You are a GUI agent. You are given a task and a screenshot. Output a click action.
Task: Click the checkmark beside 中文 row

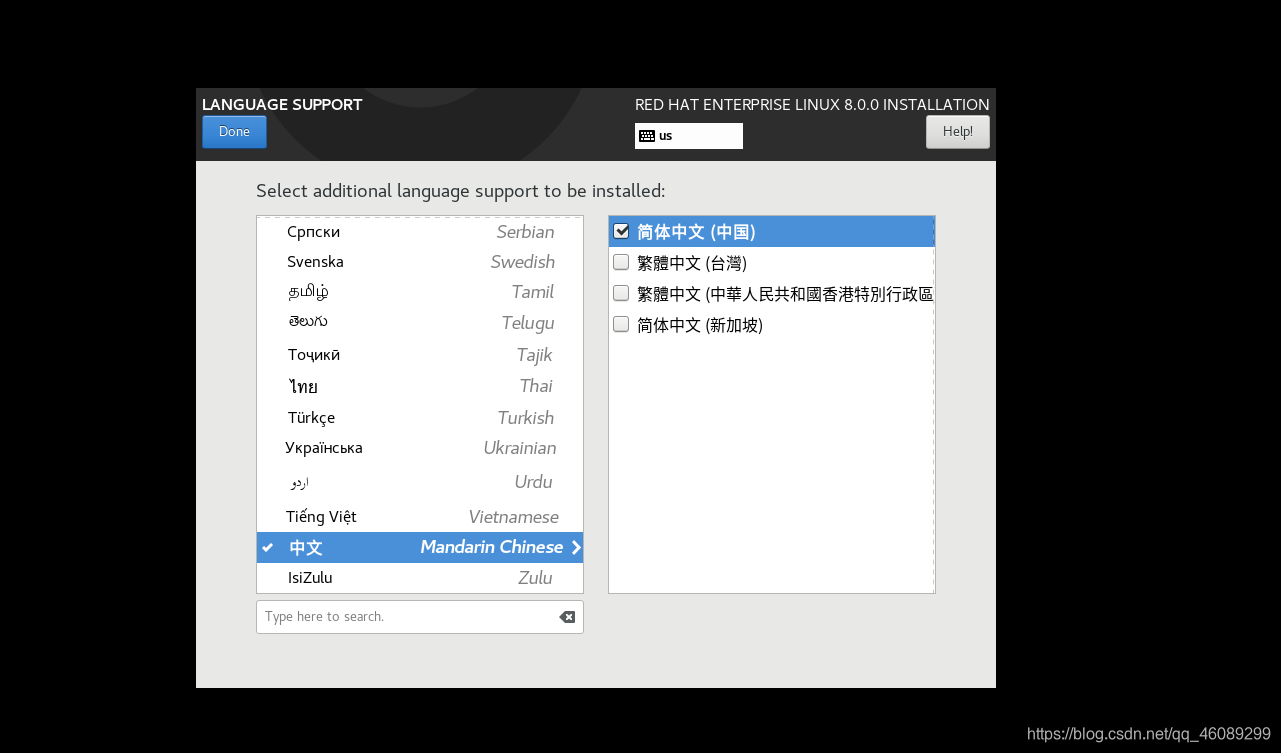(267, 548)
